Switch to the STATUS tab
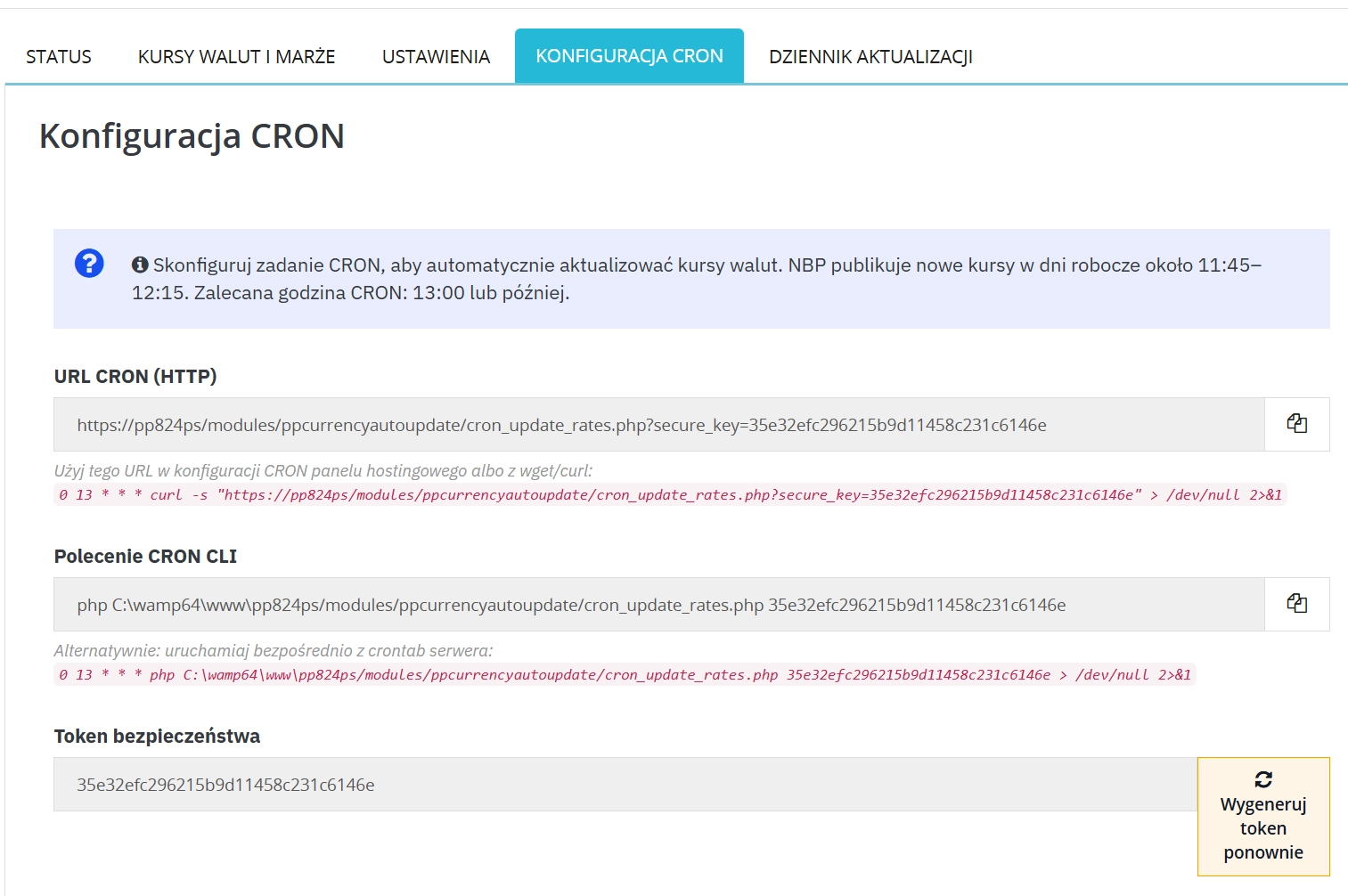Image resolution: width=1348 pixels, height=896 pixels. 59,55
